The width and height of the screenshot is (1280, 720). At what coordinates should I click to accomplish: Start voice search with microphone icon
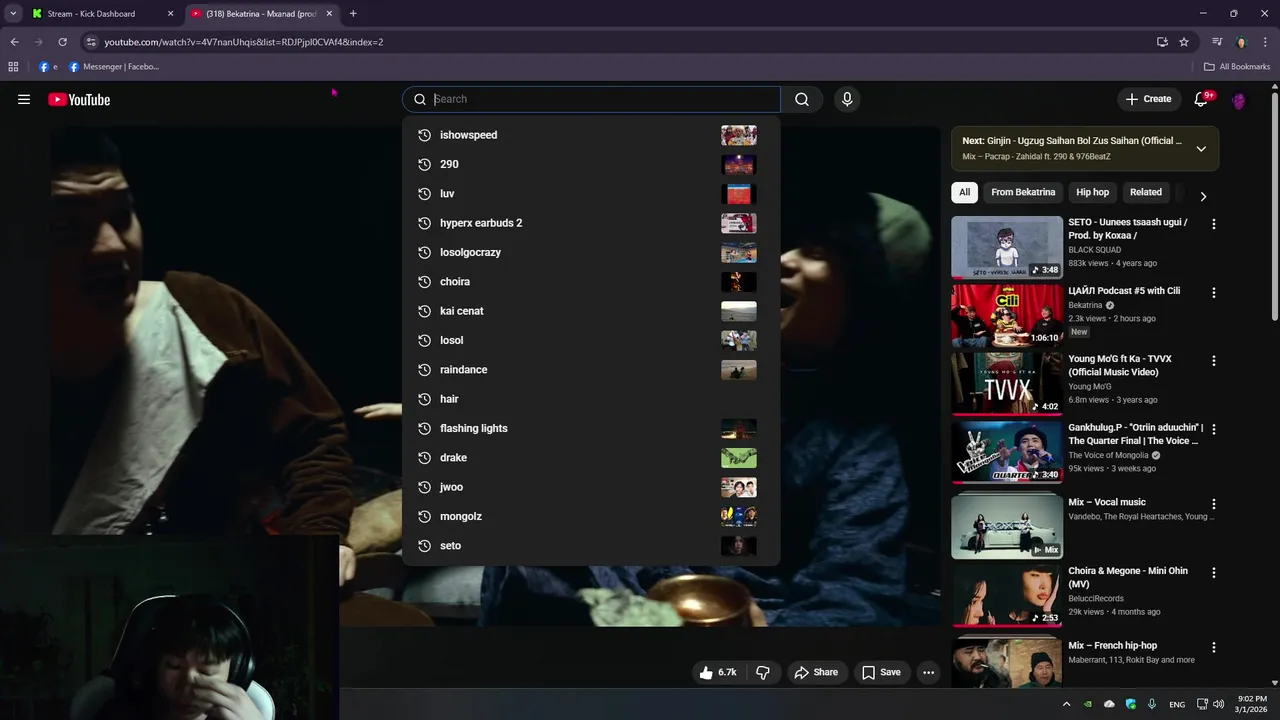(847, 99)
